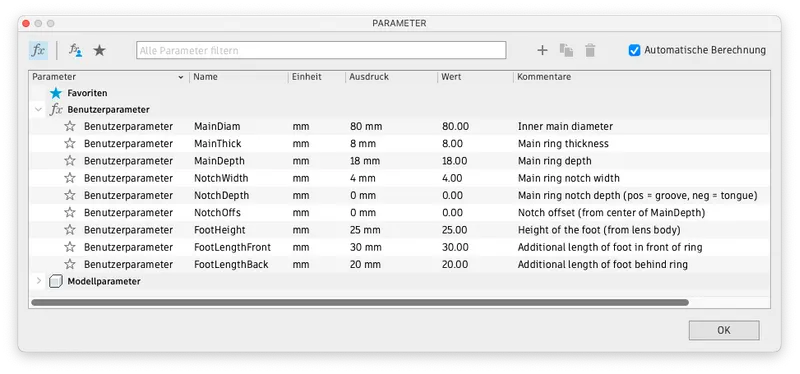800x374 pixels.
Task: Select the NotchDepth name cell
Action: click(x=221, y=195)
